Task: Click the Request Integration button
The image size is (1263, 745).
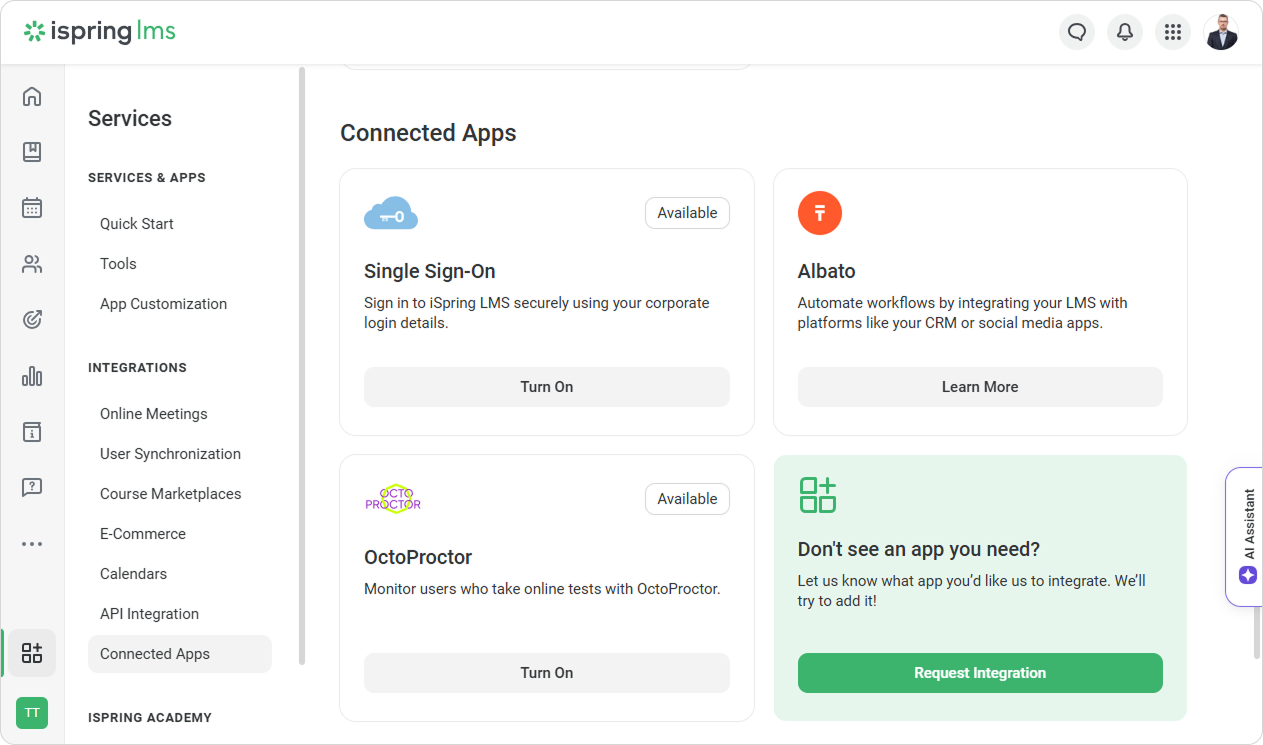Action: (x=979, y=673)
